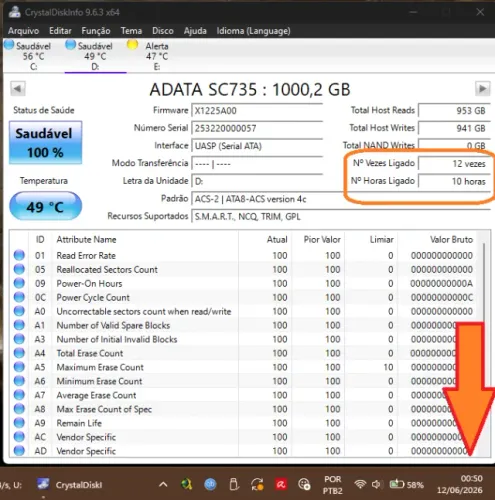Click Total Host Writes value 941 GB
This screenshot has height=500, width=495.
[x=454, y=128]
